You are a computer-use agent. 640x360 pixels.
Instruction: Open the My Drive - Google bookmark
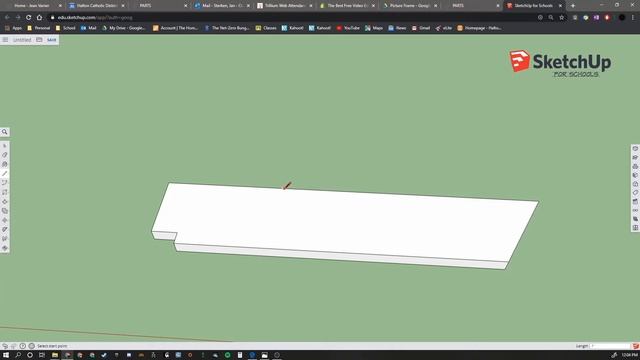124,28
